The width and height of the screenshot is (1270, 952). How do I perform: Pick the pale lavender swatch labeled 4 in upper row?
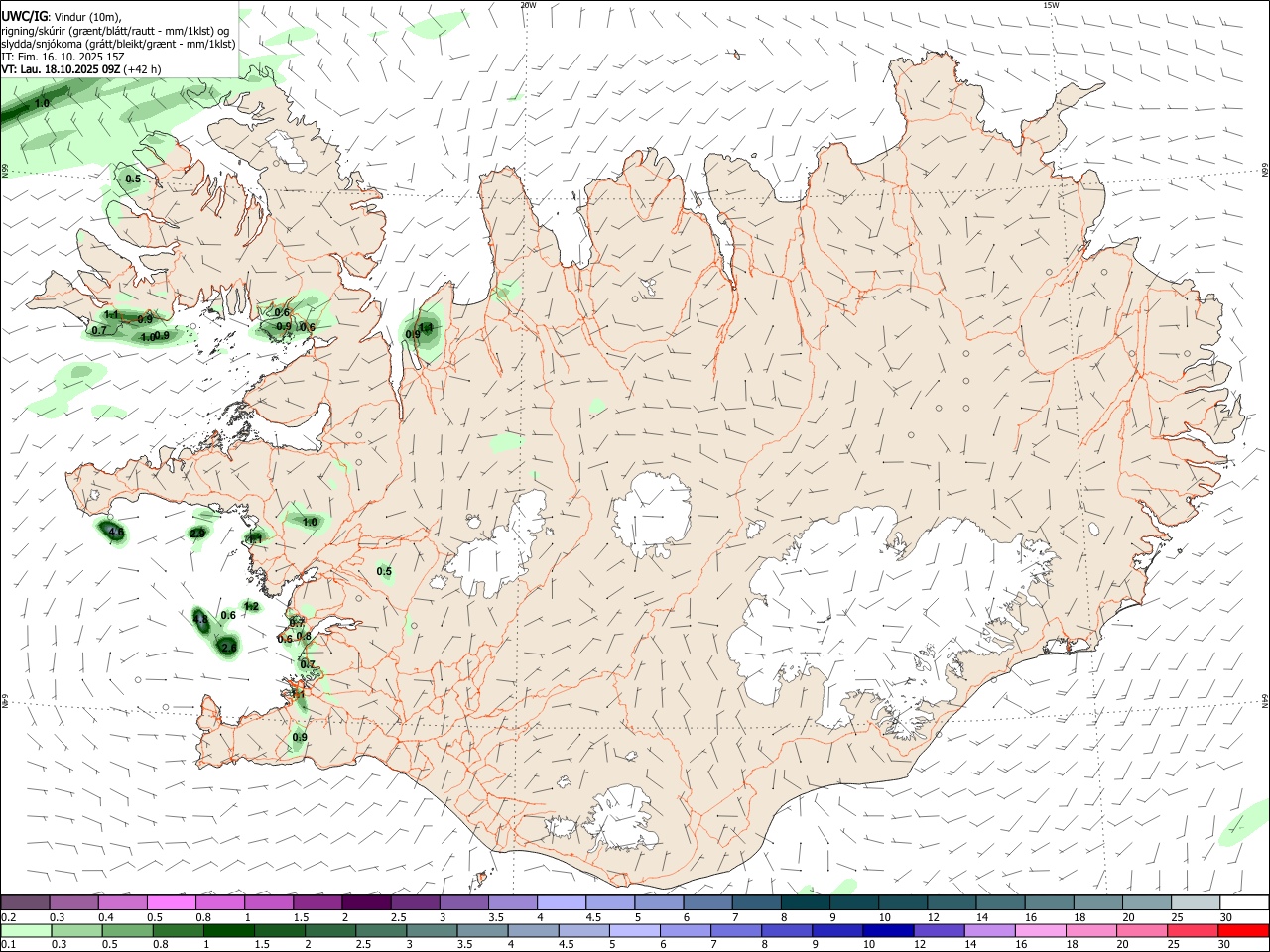562,902
